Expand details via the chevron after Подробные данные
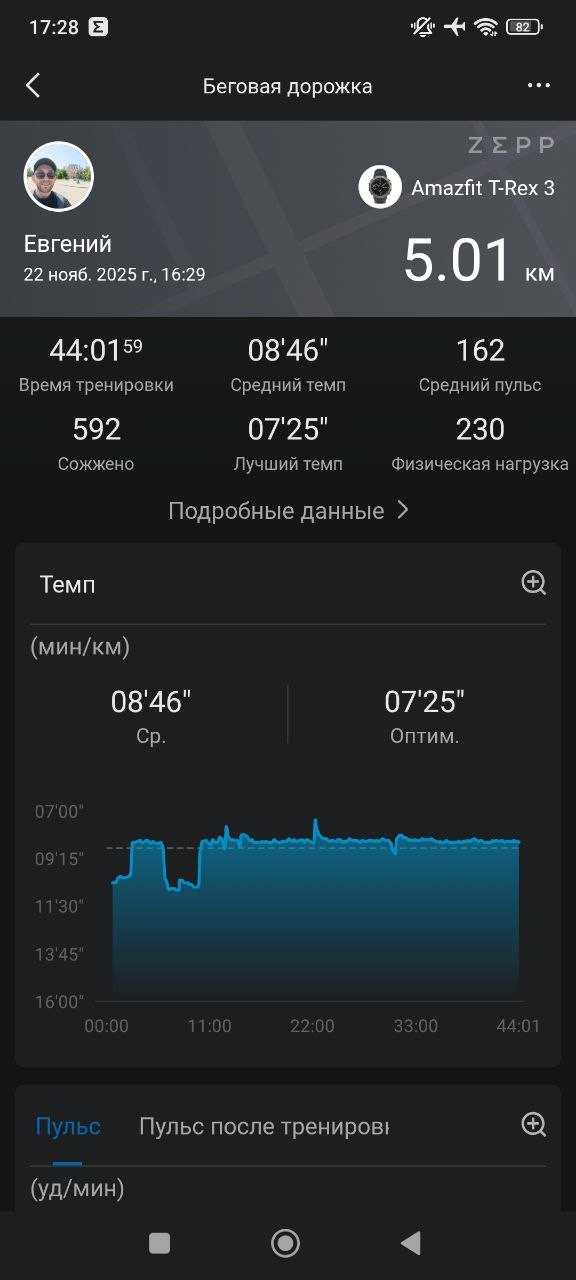This screenshot has width=576, height=1280. click(x=402, y=510)
